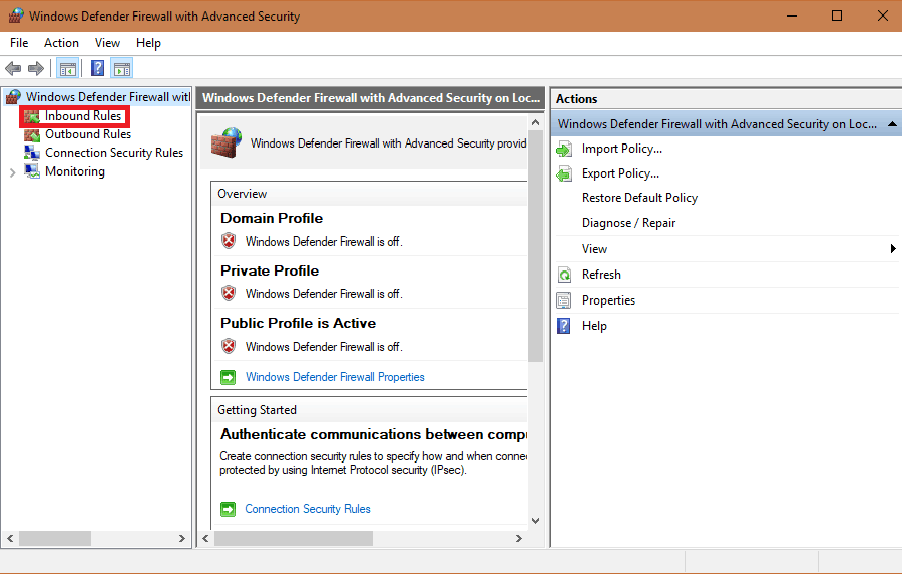Click the center pane vertical scrollbar thumb

pyautogui.click(x=536, y=246)
